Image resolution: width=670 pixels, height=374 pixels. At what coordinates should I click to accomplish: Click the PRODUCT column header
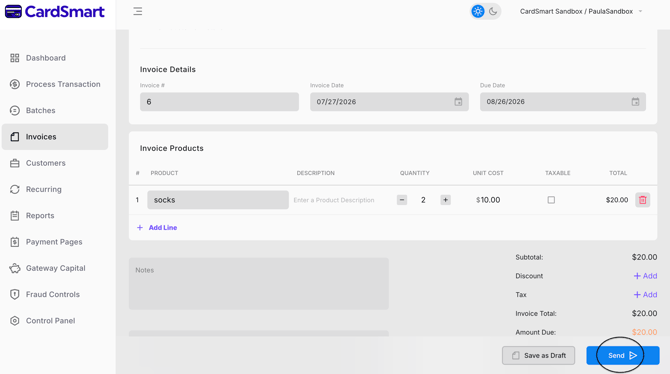164,173
